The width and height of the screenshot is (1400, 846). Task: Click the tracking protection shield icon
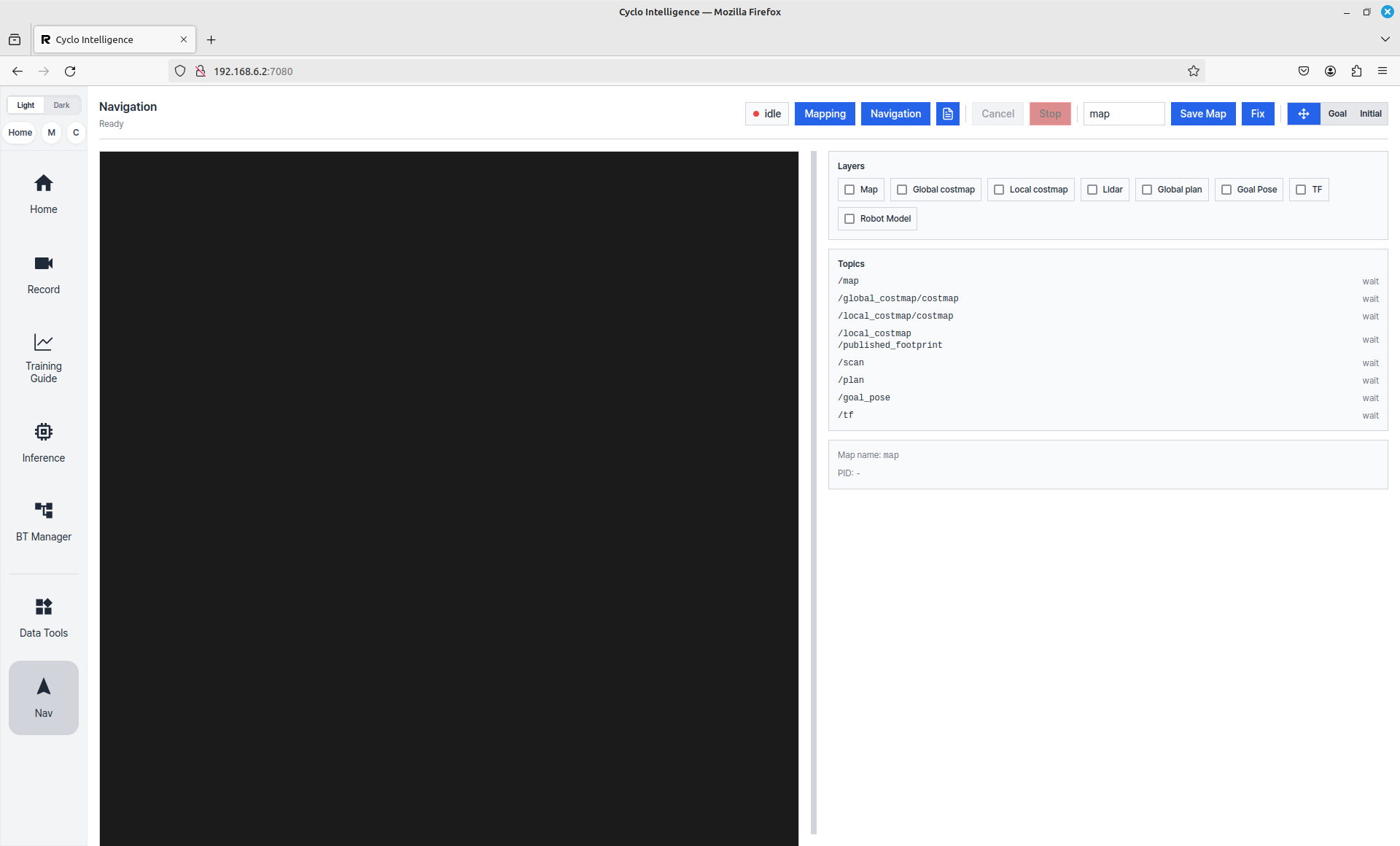pos(180,71)
